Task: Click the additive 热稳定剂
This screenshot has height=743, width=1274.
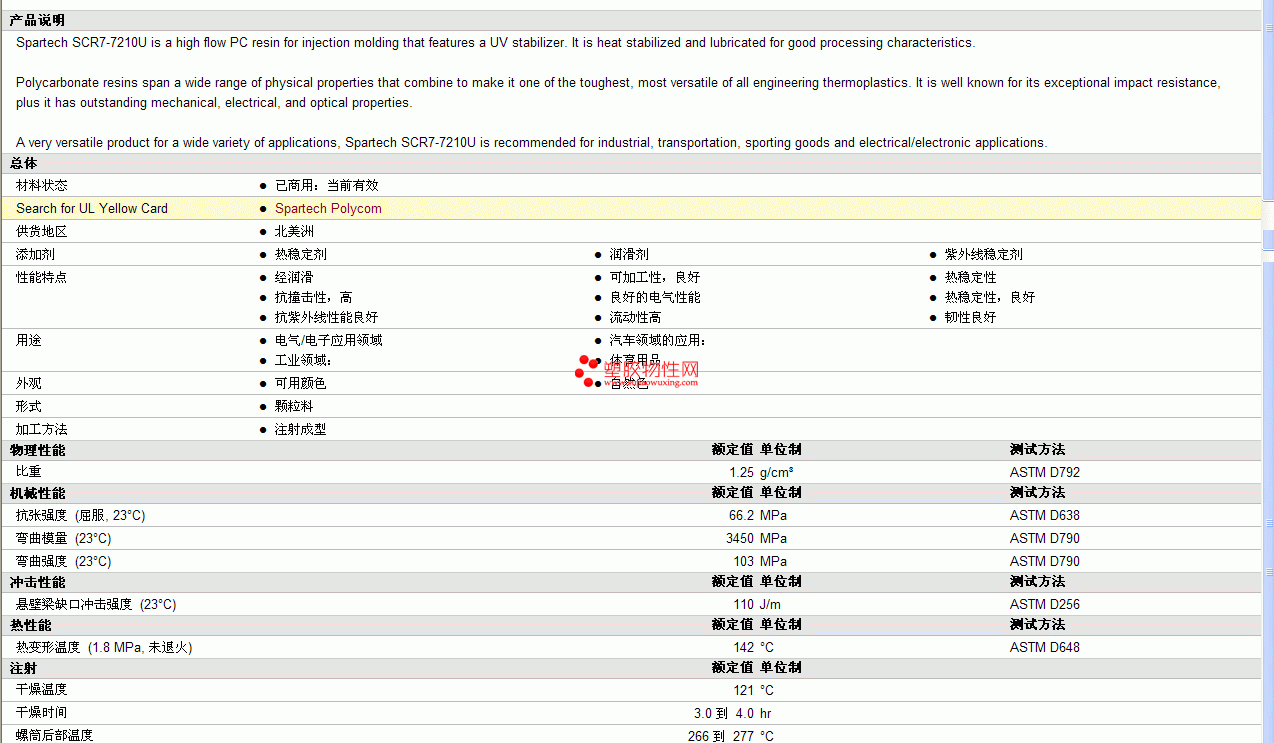Action: click(301, 254)
